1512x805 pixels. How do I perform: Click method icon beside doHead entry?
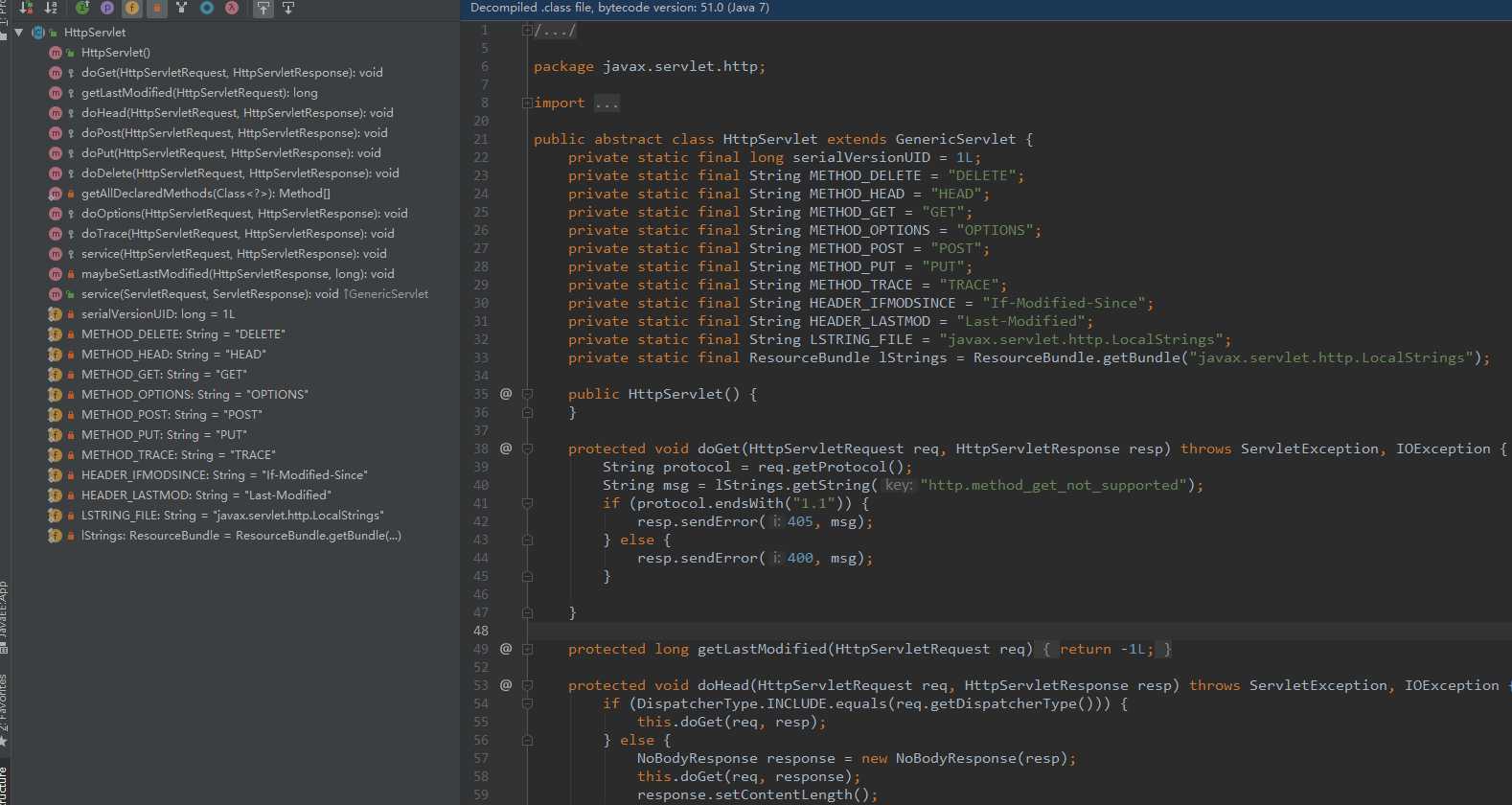[x=55, y=113]
